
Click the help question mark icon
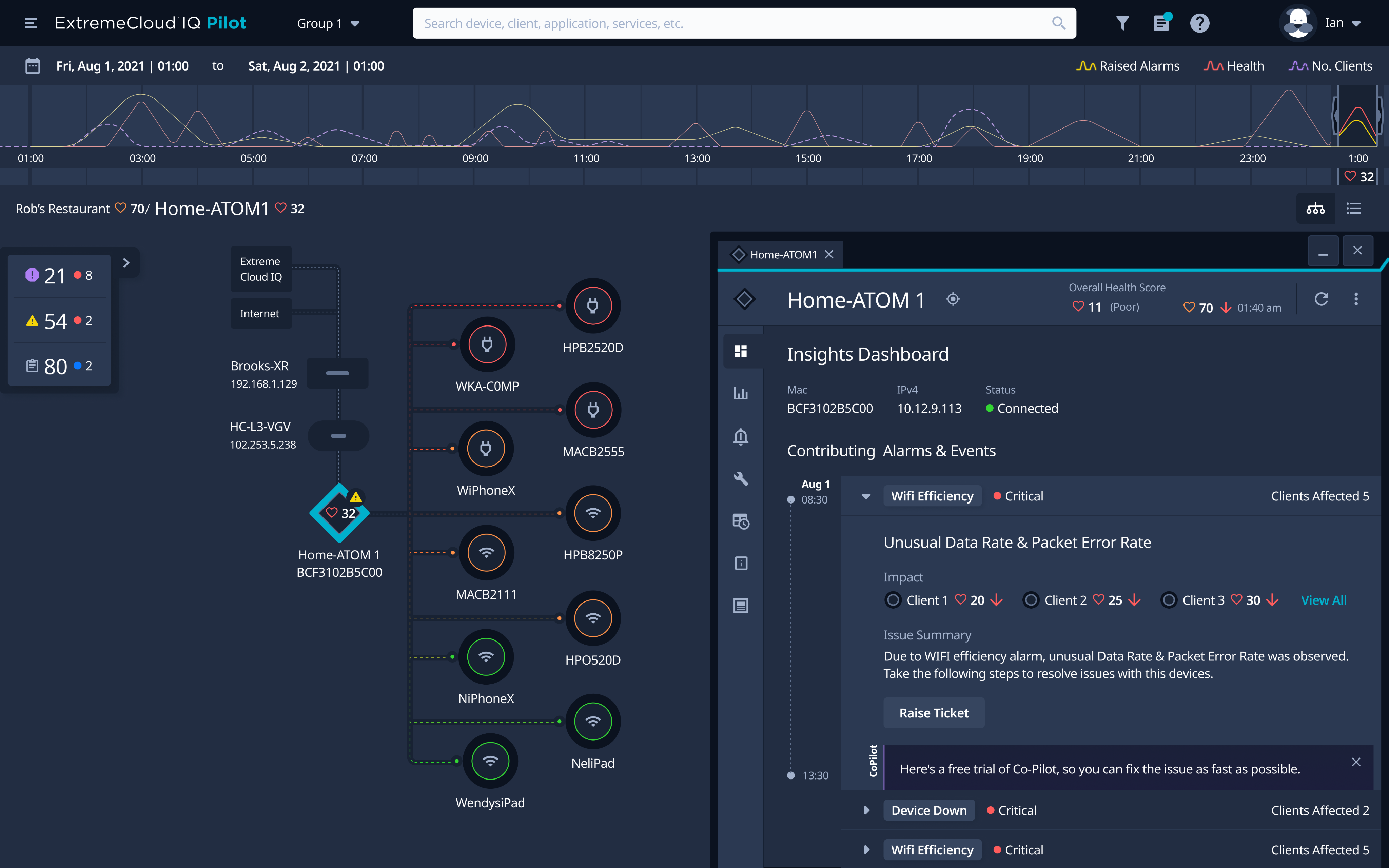(x=1199, y=23)
